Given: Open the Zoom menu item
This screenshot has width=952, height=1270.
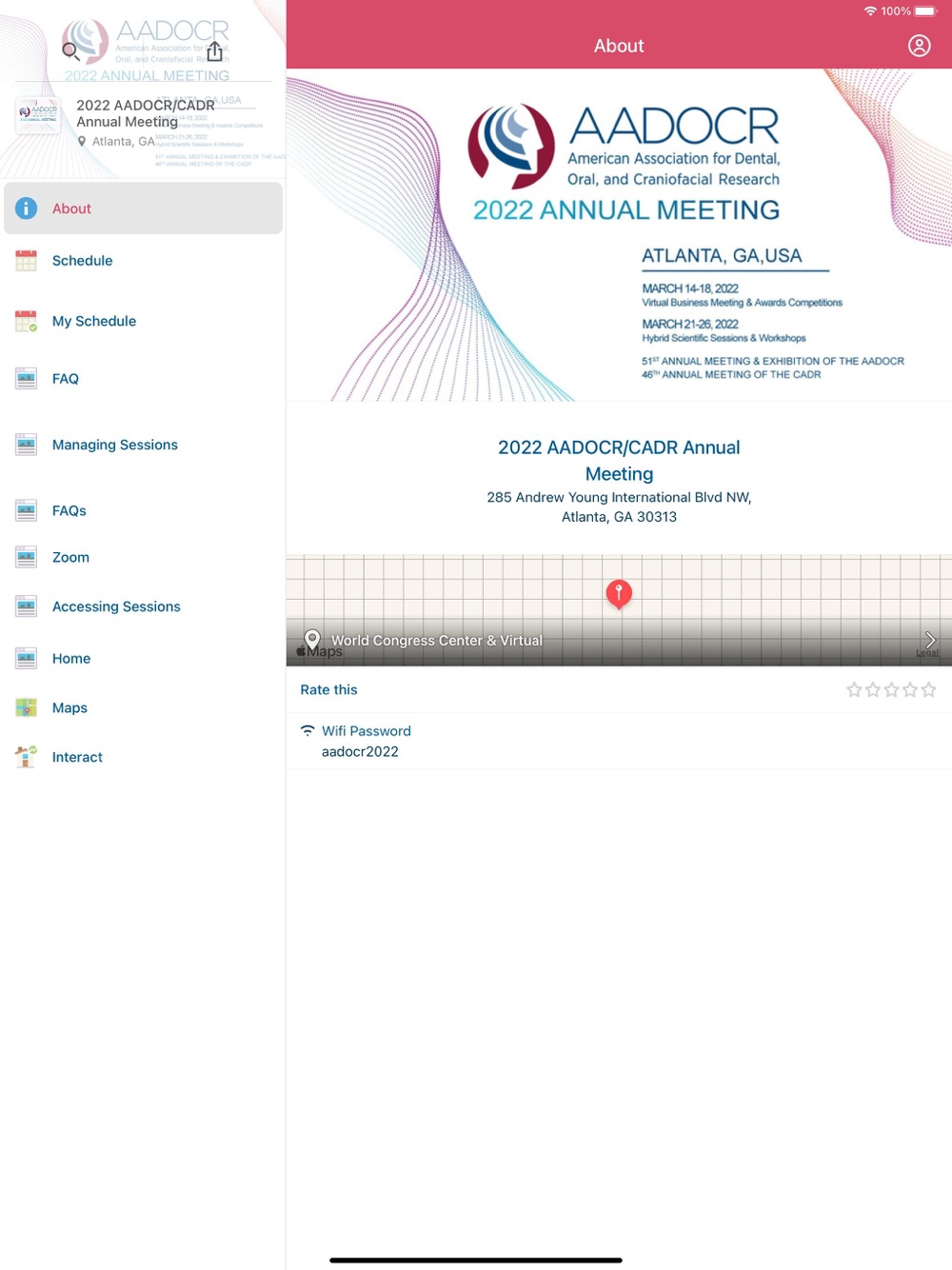Looking at the screenshot, I should (143, 557).
